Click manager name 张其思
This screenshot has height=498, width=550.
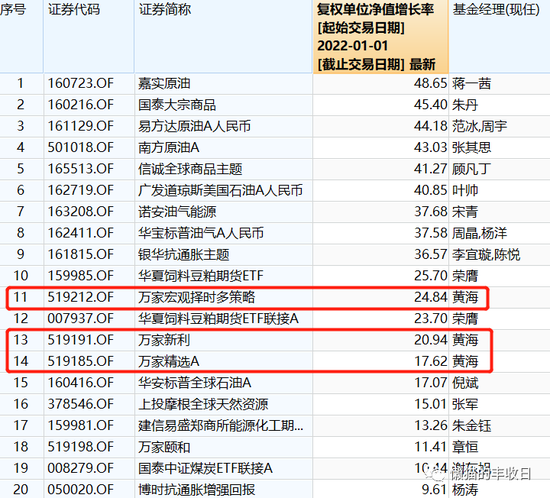point(471,148)
